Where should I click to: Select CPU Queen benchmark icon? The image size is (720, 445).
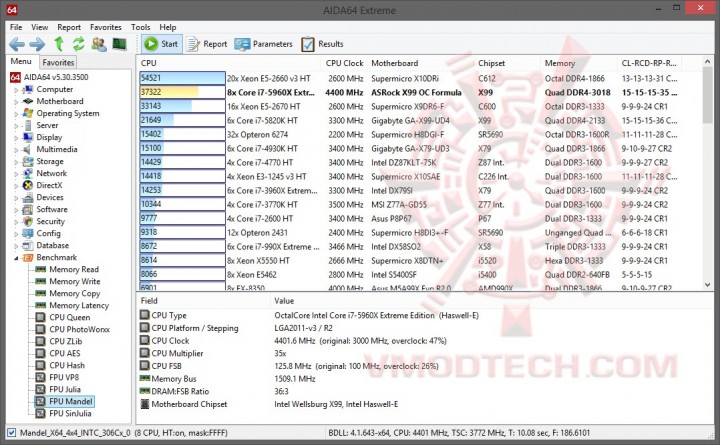(x=41, y=317)
